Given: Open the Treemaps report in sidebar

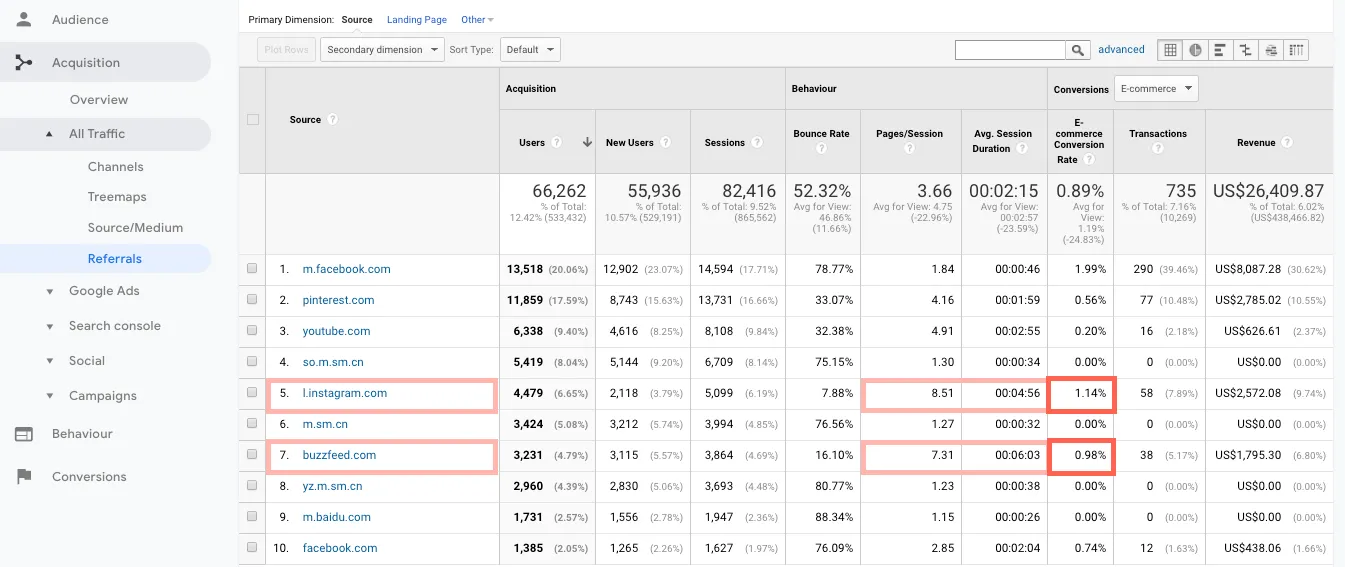Looking at the screenshot, I should point(117,197).
